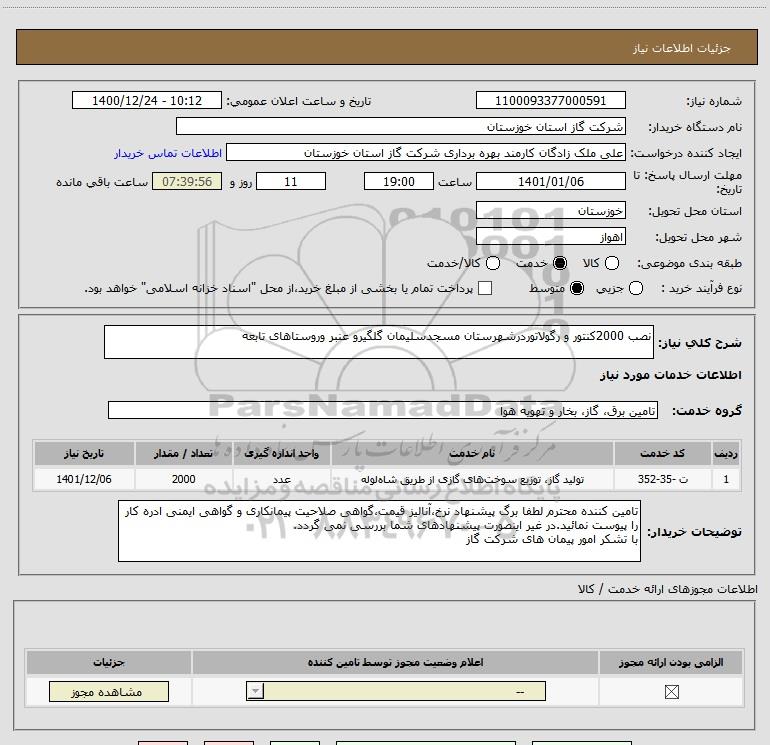Click the need date cell 1401/12/06
The height and width of the screenshot is (745, 770).
coord(84,479)
